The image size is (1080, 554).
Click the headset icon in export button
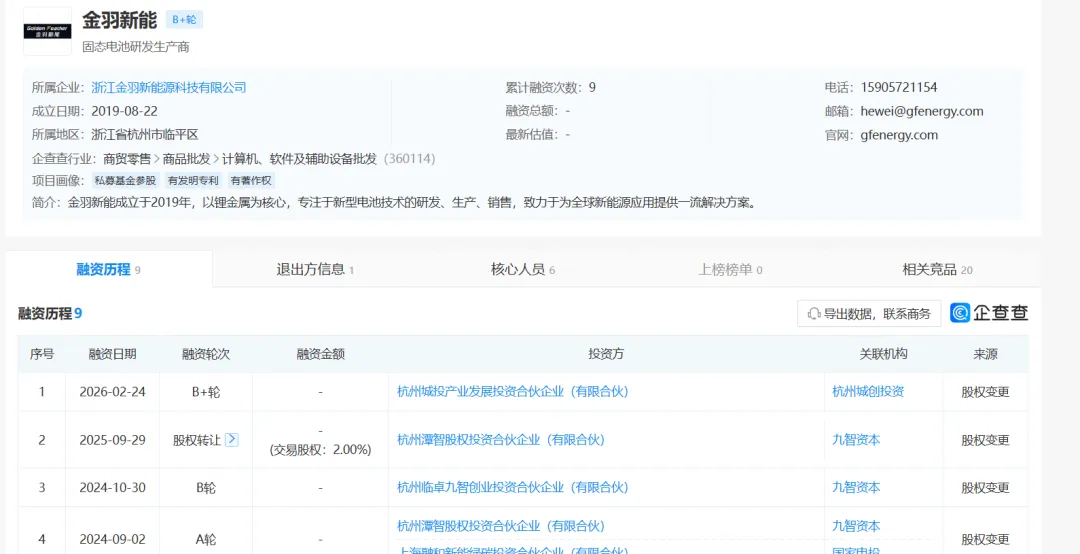813,314
